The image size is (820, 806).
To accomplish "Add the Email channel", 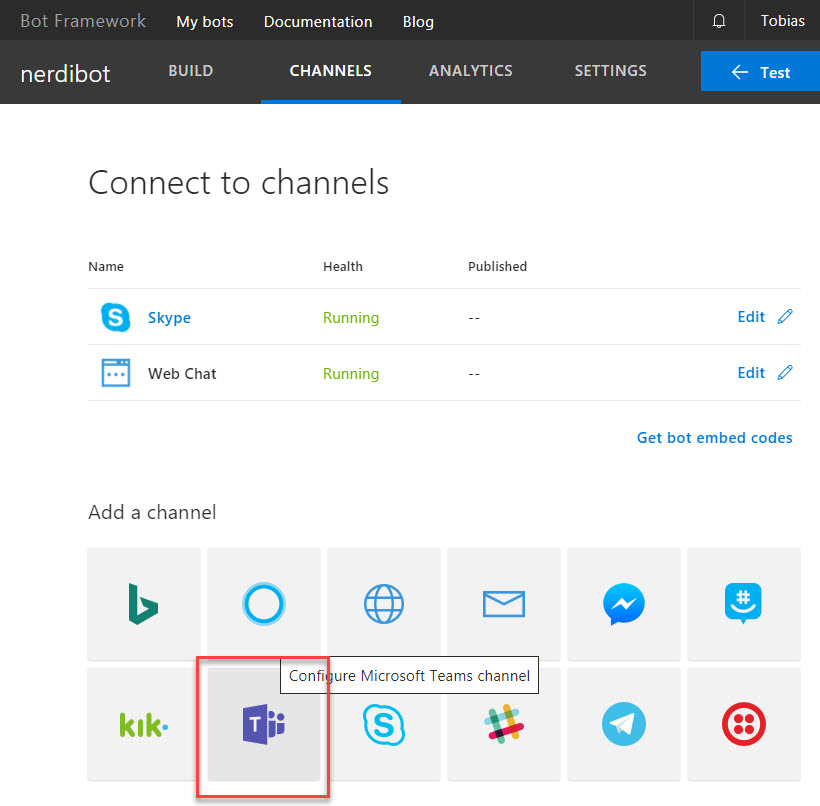I will pos(504,604).
